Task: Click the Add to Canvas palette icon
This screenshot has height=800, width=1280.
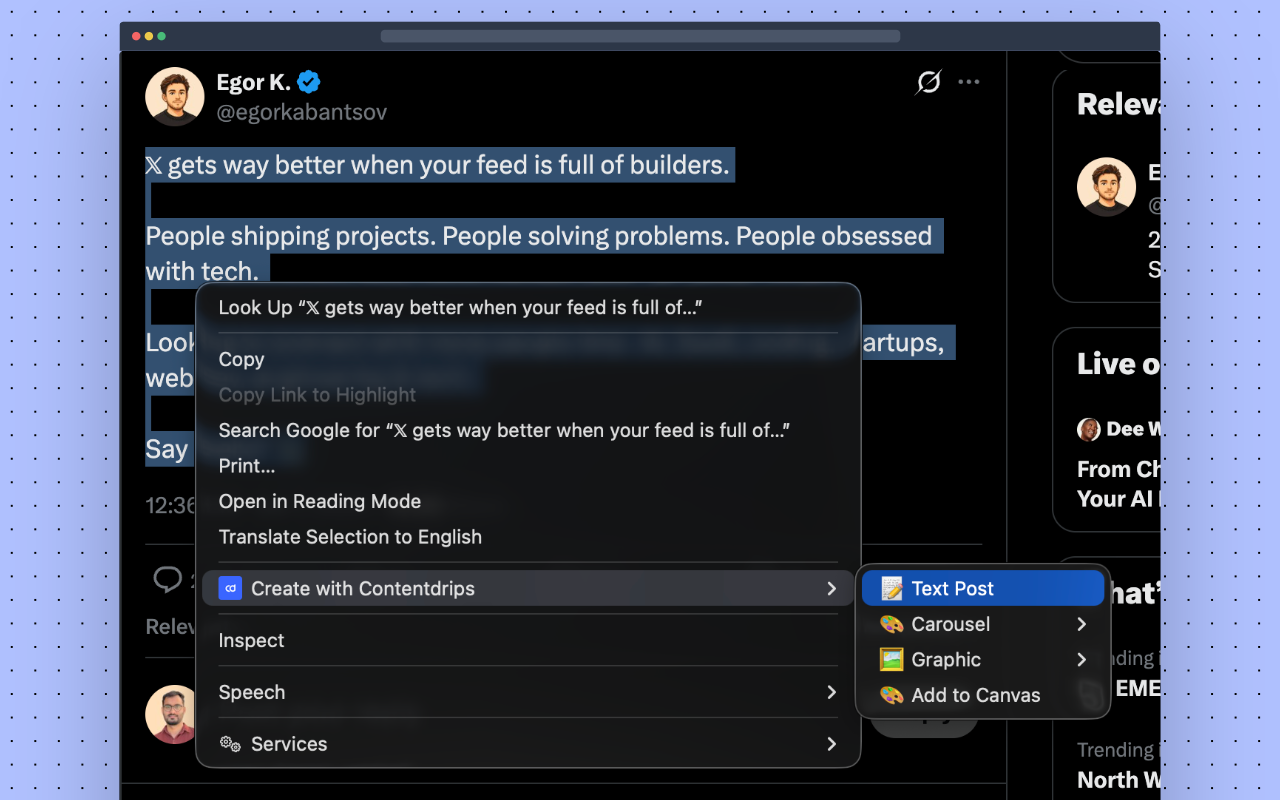Action: tap(891, 695)
